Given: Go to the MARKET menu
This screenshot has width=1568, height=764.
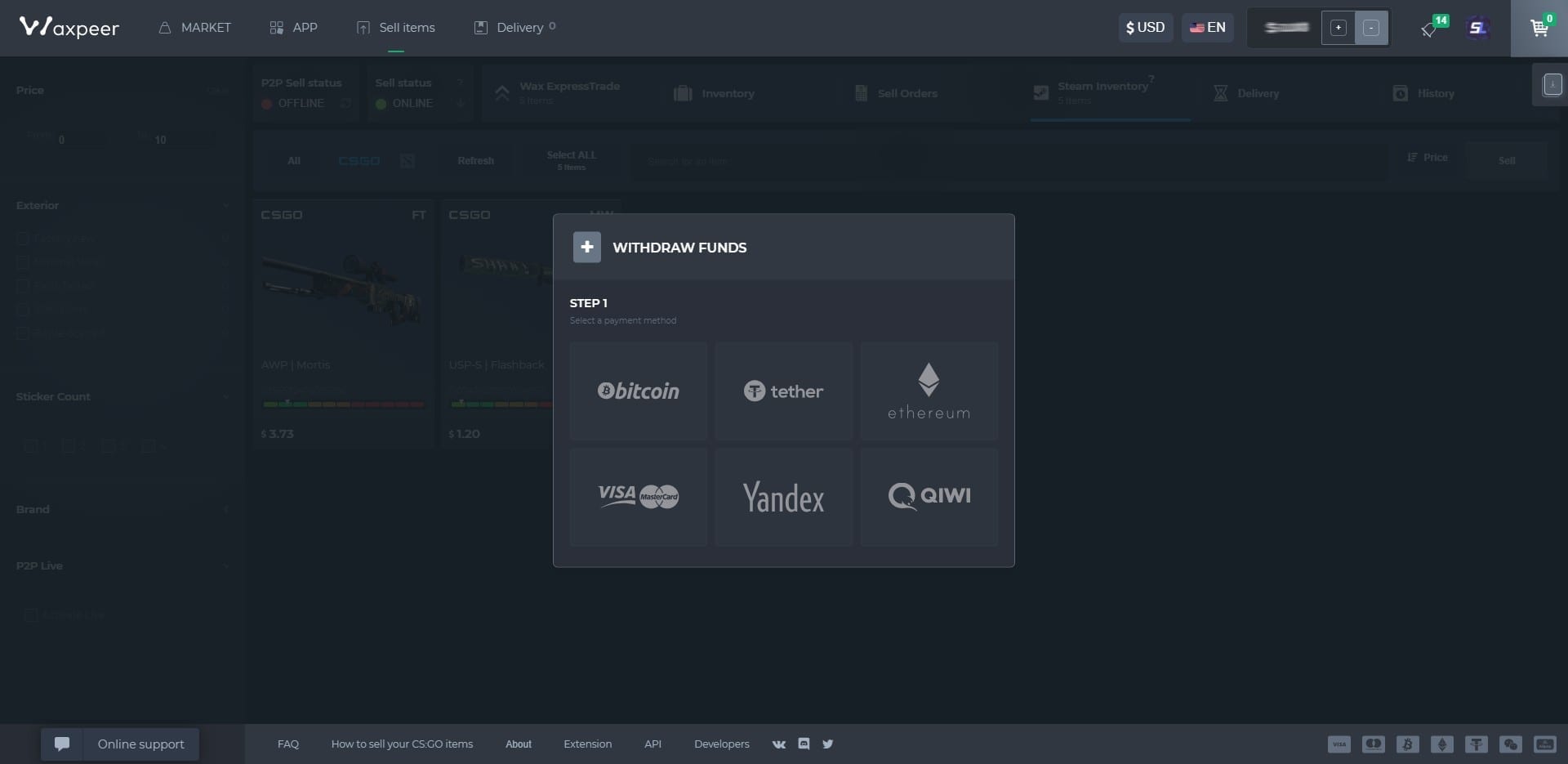Looking at the screenshot, I should point(194,28).
